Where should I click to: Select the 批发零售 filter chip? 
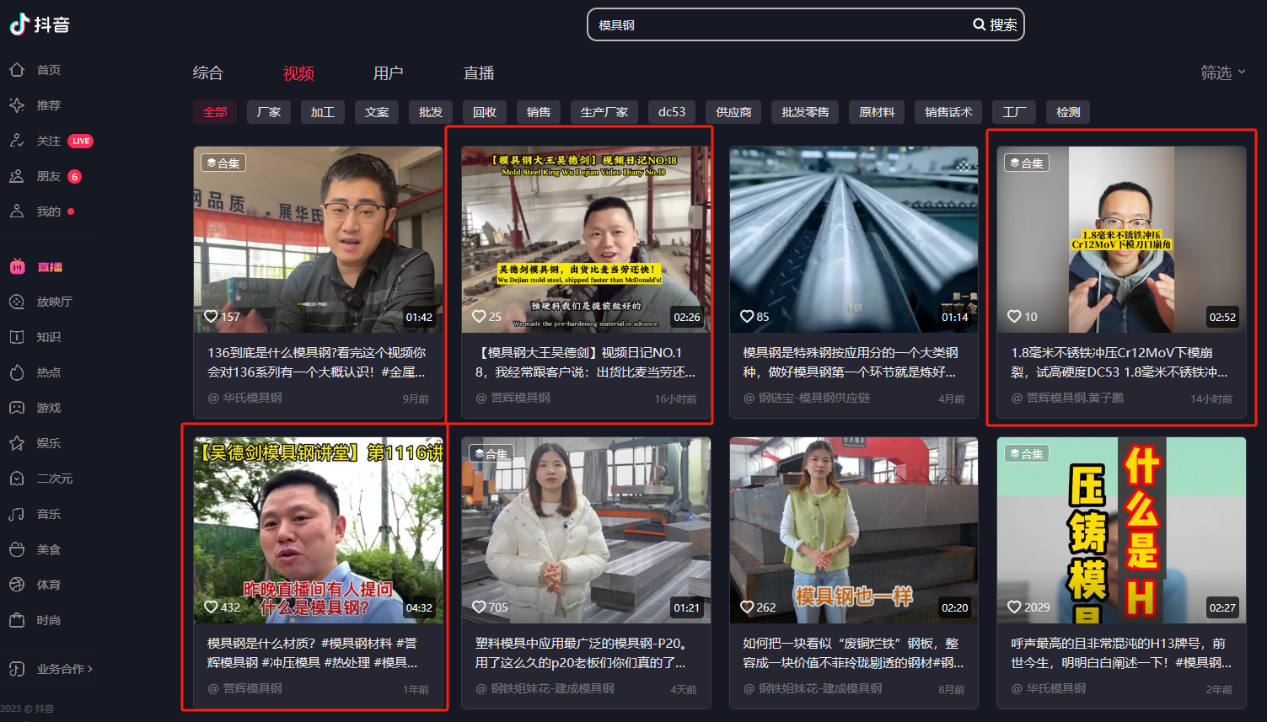pyautogui.click(x=805, y=112)
